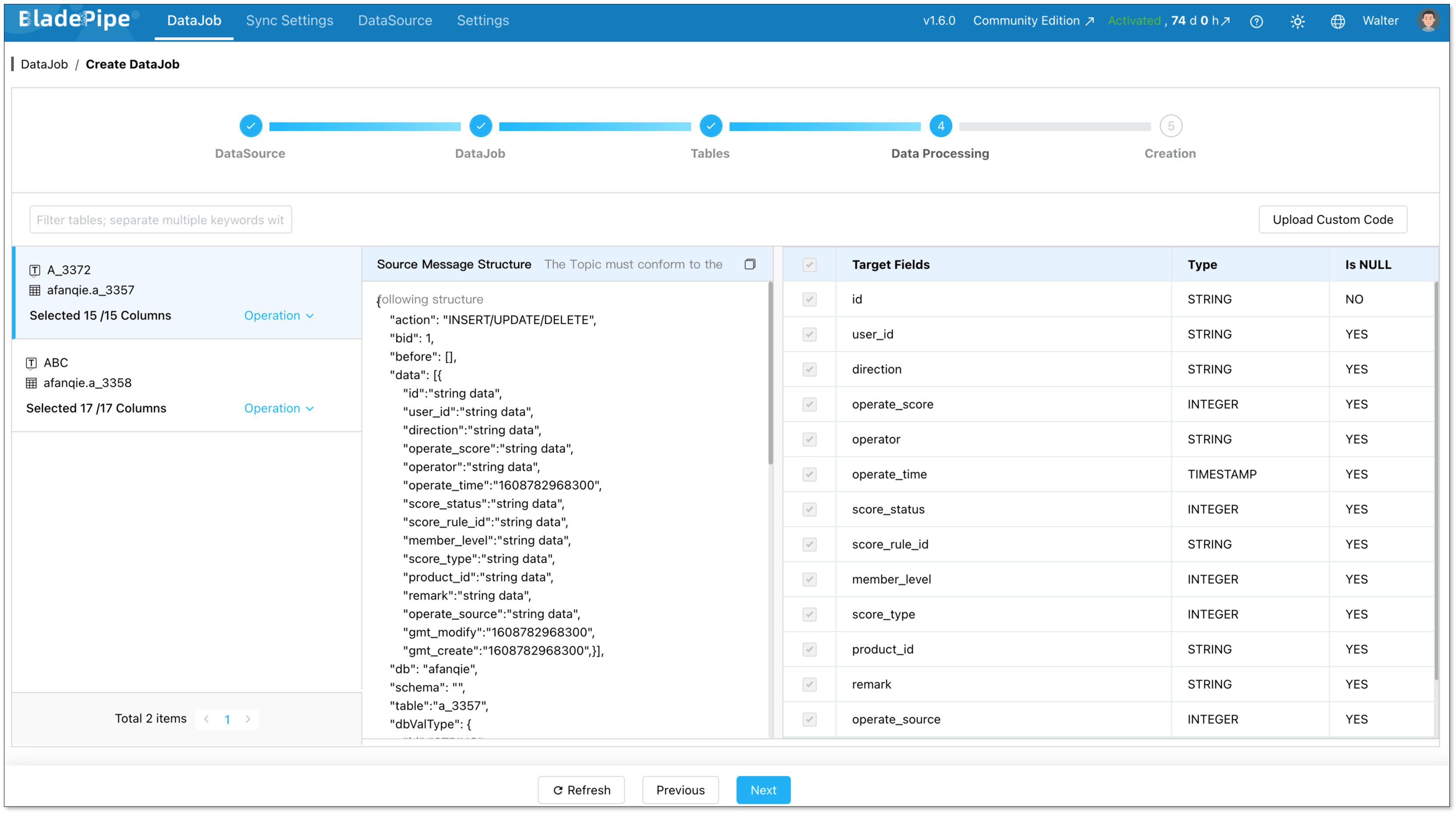This screenshot has width=1456, height=813.
Task: Click the A_3372 topic icon
Action: 35,270
